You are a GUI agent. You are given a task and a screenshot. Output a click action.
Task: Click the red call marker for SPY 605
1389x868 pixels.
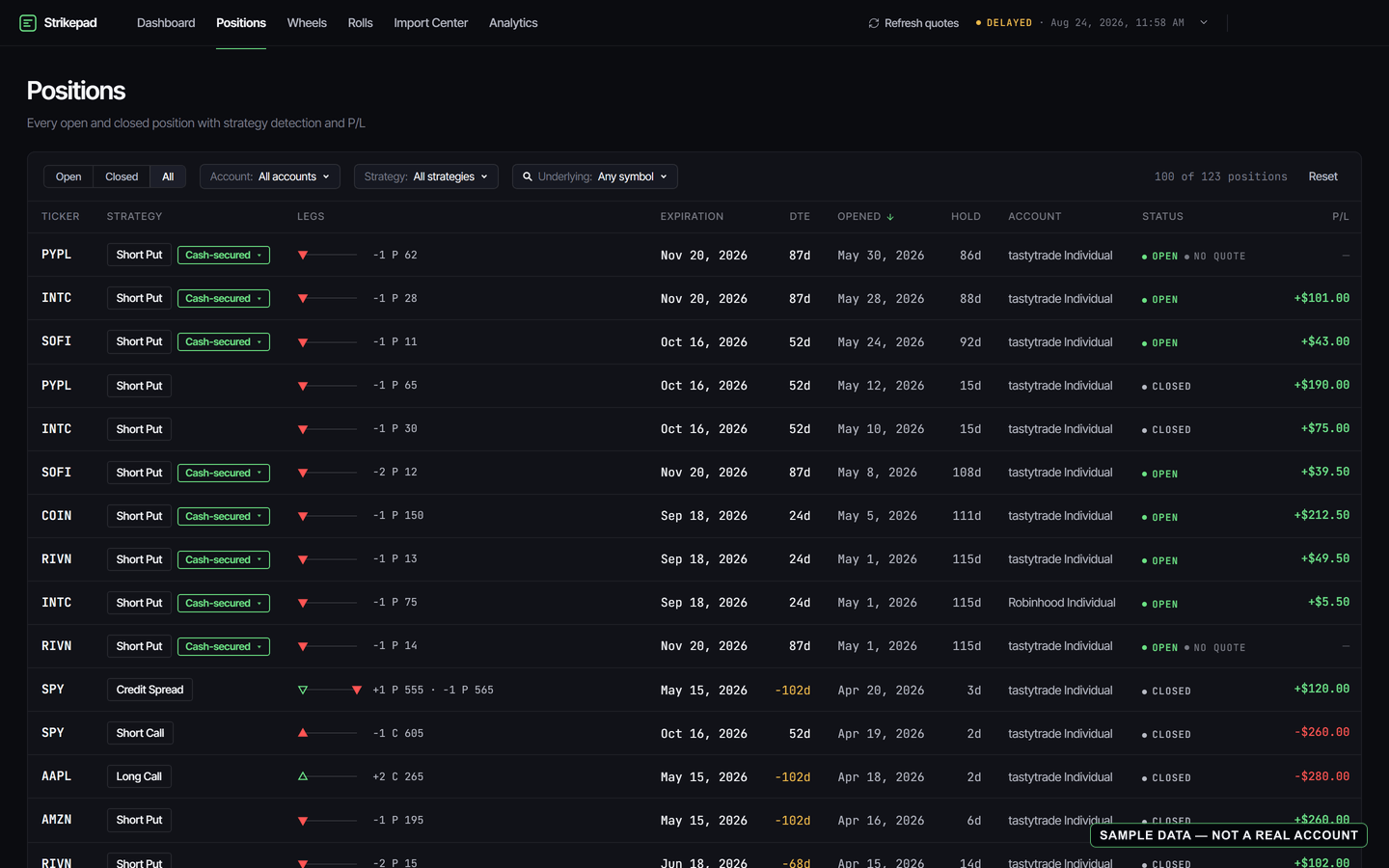tap(303, 733)
